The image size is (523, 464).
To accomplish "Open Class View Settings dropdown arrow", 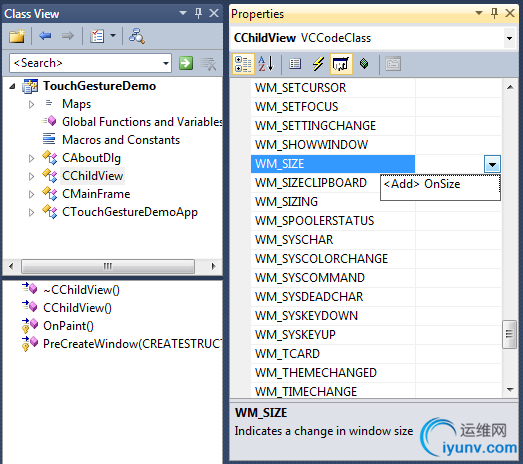I will (x=113, y=35).
